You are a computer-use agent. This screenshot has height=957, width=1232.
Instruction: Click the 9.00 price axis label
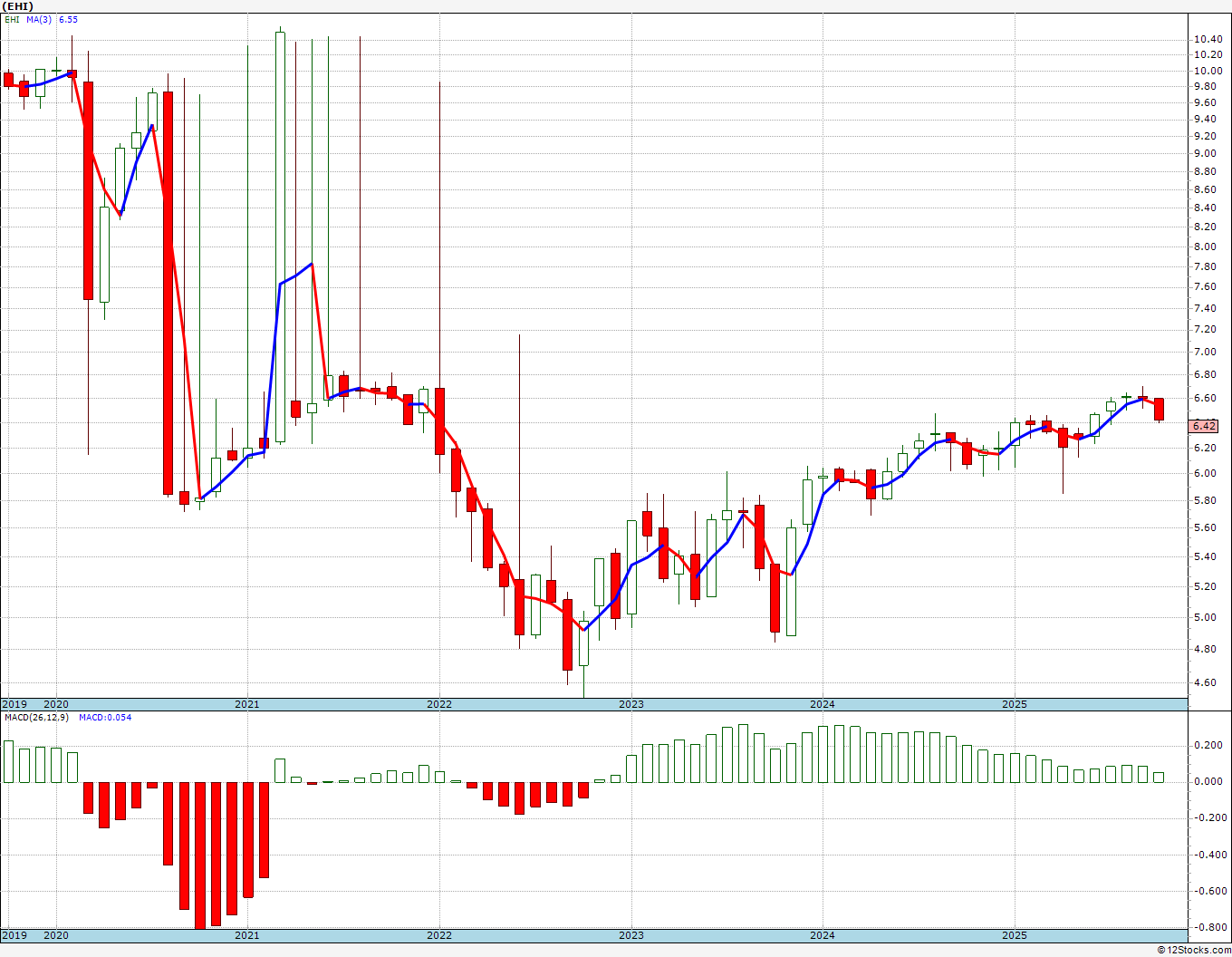pos(1206,153)
